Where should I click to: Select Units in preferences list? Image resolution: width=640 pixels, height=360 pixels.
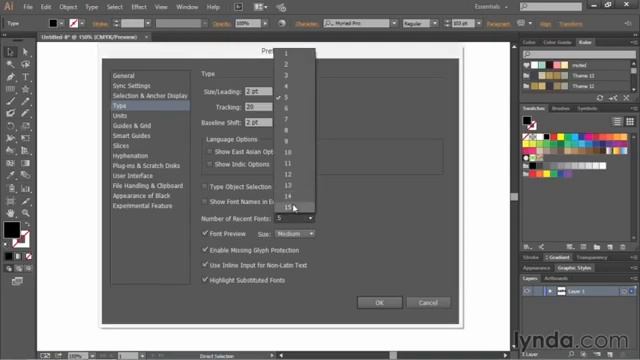pyautogui.click(x=120, y=116)
